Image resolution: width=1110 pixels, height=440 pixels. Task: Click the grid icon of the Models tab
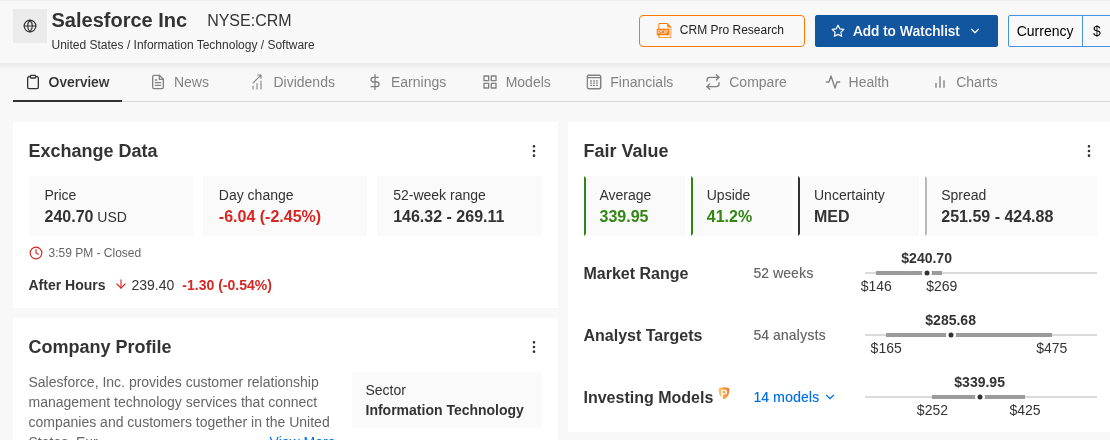pyautogui.click(x=490, y=82)
